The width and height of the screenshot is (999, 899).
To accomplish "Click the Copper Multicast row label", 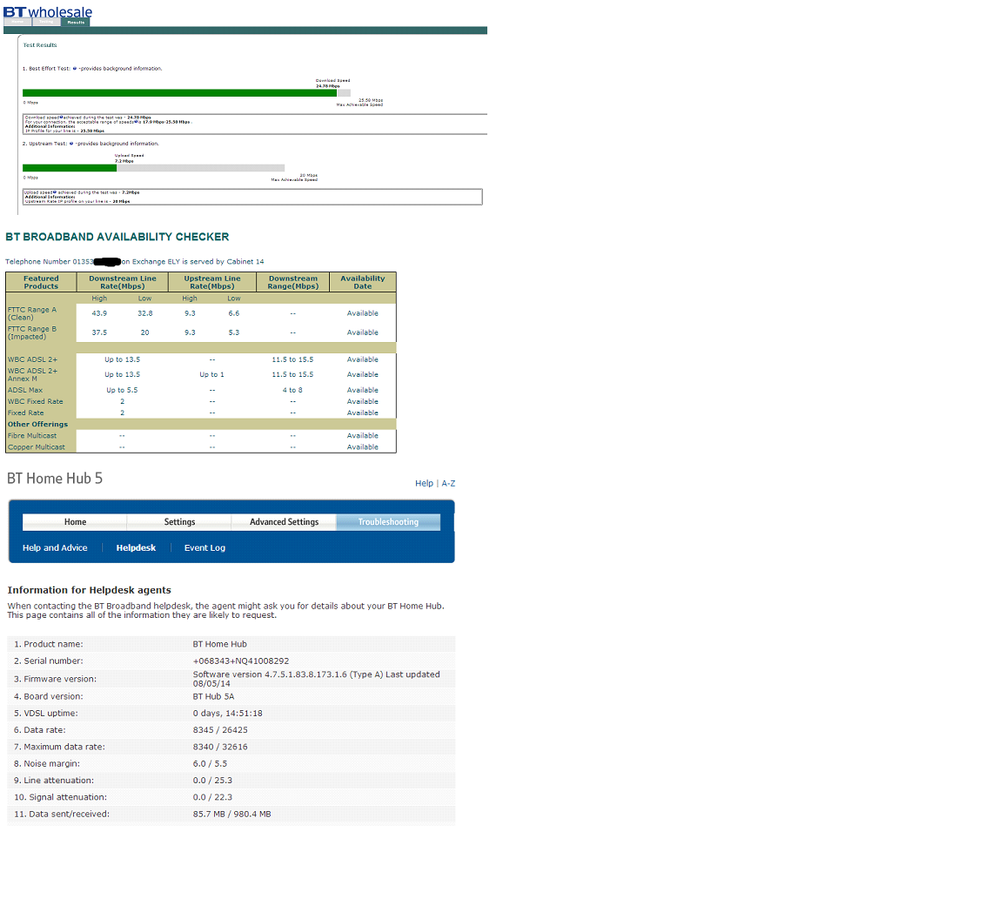I will (x=36, y=447).
